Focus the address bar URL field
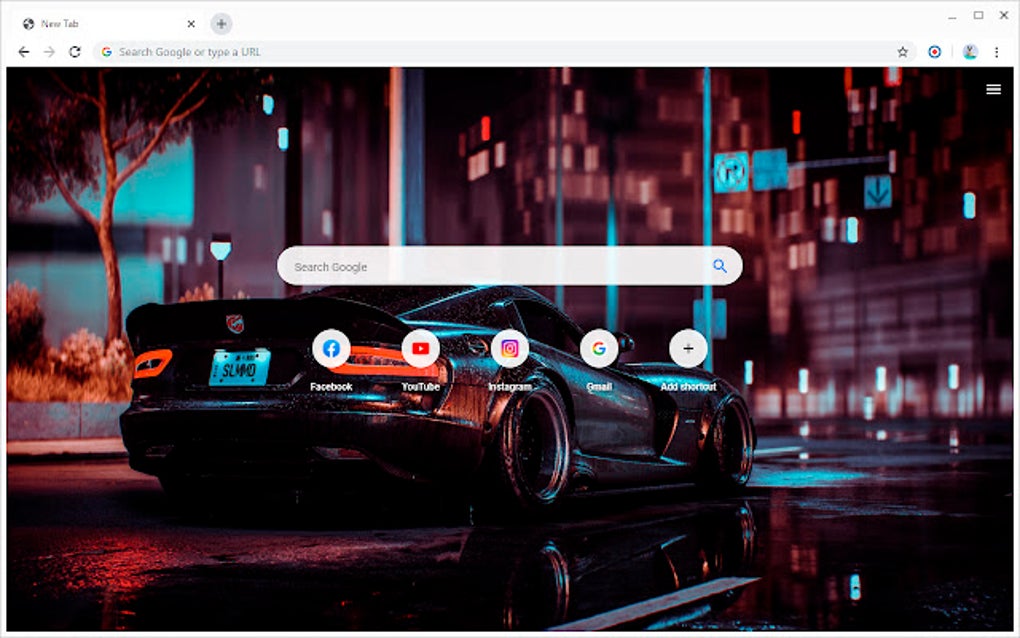The width and height of the screenshot is (1020, 638). coord(504,52)
